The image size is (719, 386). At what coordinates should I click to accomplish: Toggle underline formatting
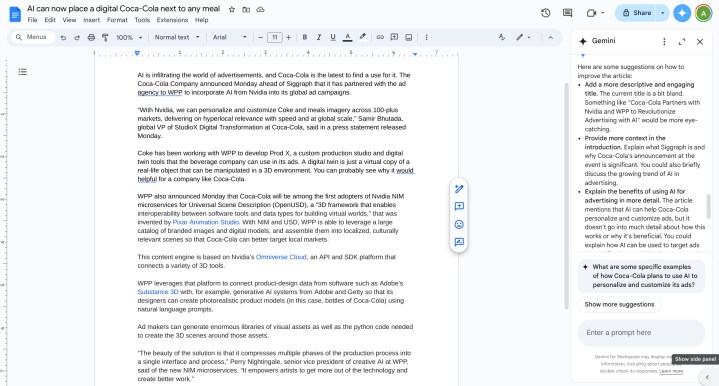pyautogui.click(x=333, y=37)
